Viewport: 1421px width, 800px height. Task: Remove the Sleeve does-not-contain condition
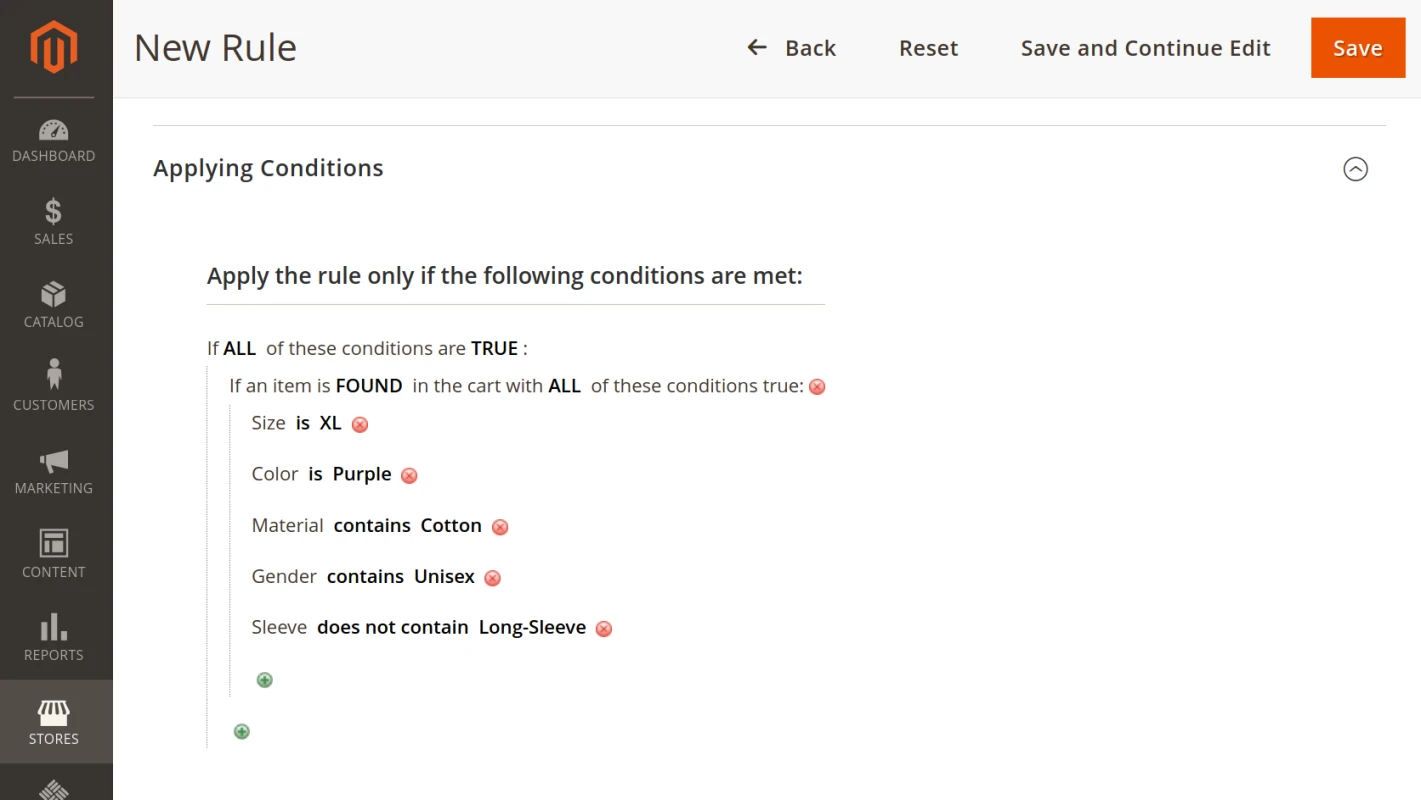point(603,628)
